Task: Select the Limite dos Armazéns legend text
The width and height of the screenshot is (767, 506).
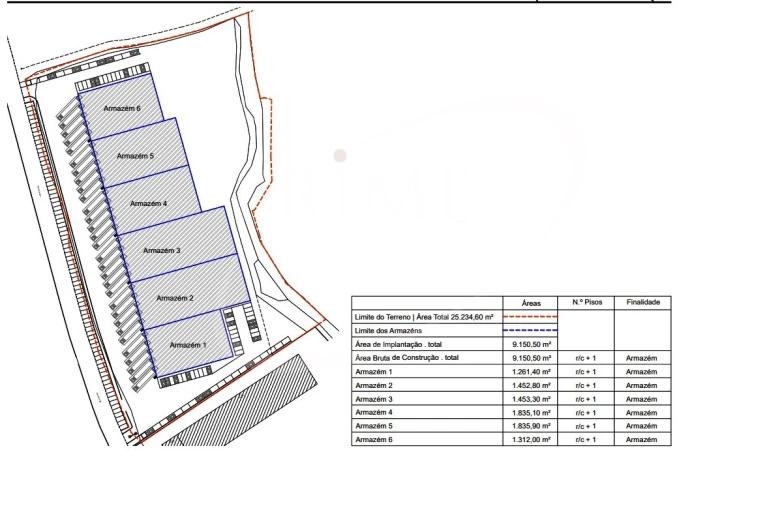Action: [x=390, y=330]
